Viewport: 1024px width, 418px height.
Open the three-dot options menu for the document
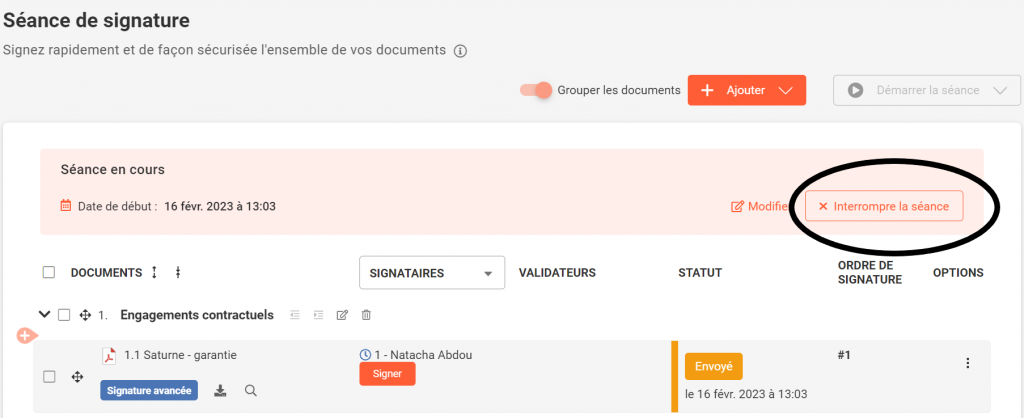[x=967, y=364]
